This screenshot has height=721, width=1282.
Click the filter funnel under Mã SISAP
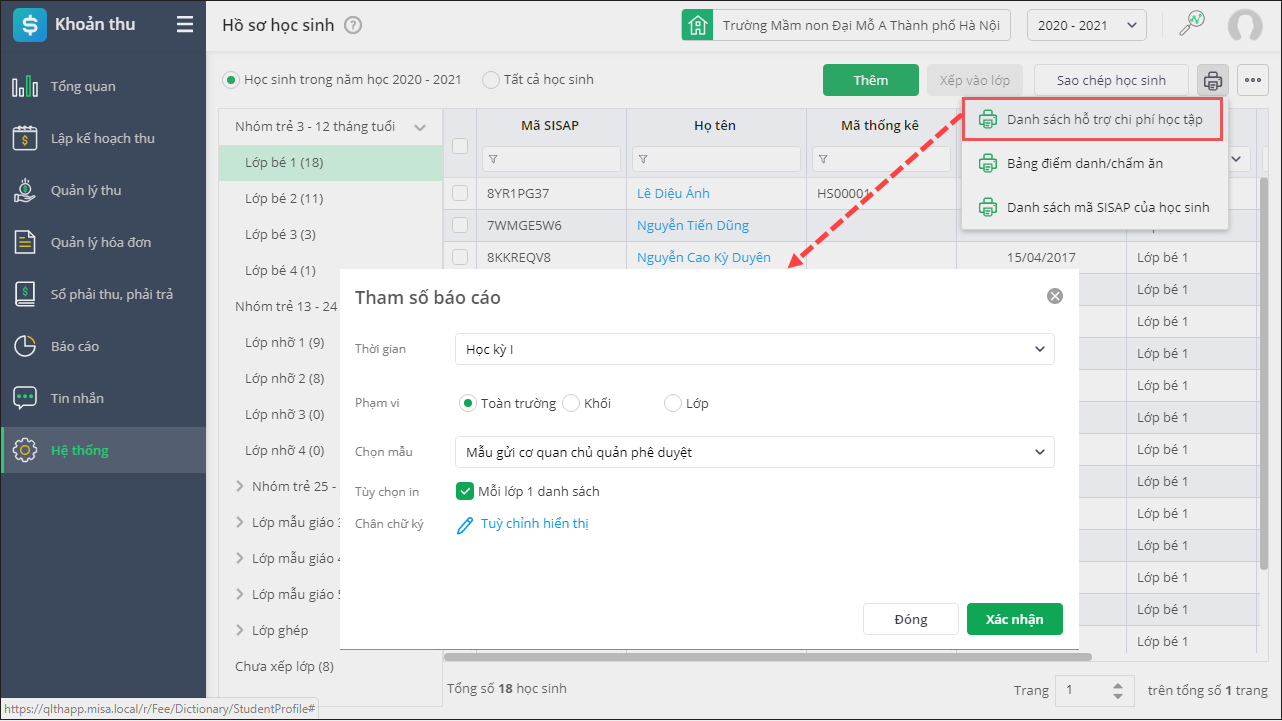pyautogui.click(x=493, y=159)
